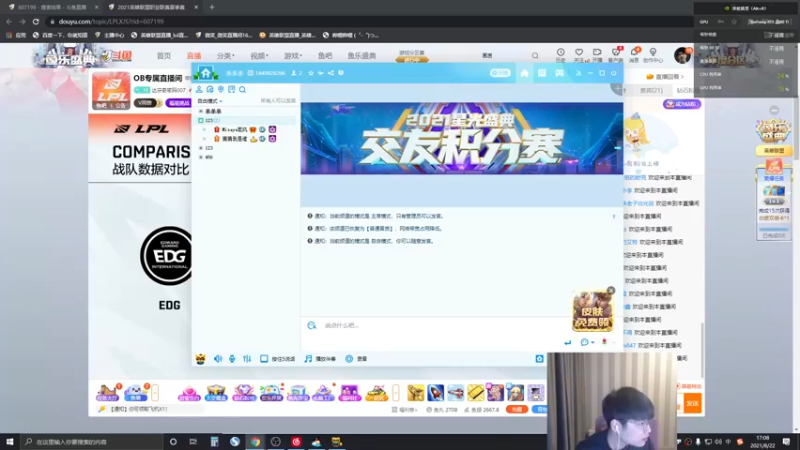Click the Windows taskbar search box
This screenshot has width=800, height=450.
92,441
